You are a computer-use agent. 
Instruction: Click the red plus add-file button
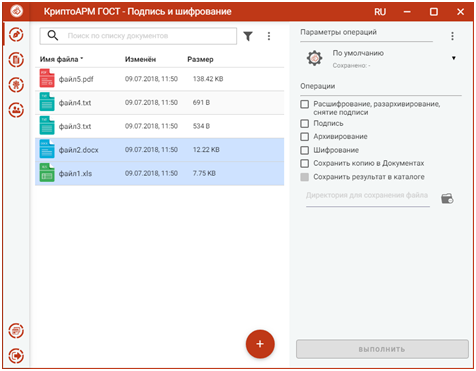(x=260, y=344)
